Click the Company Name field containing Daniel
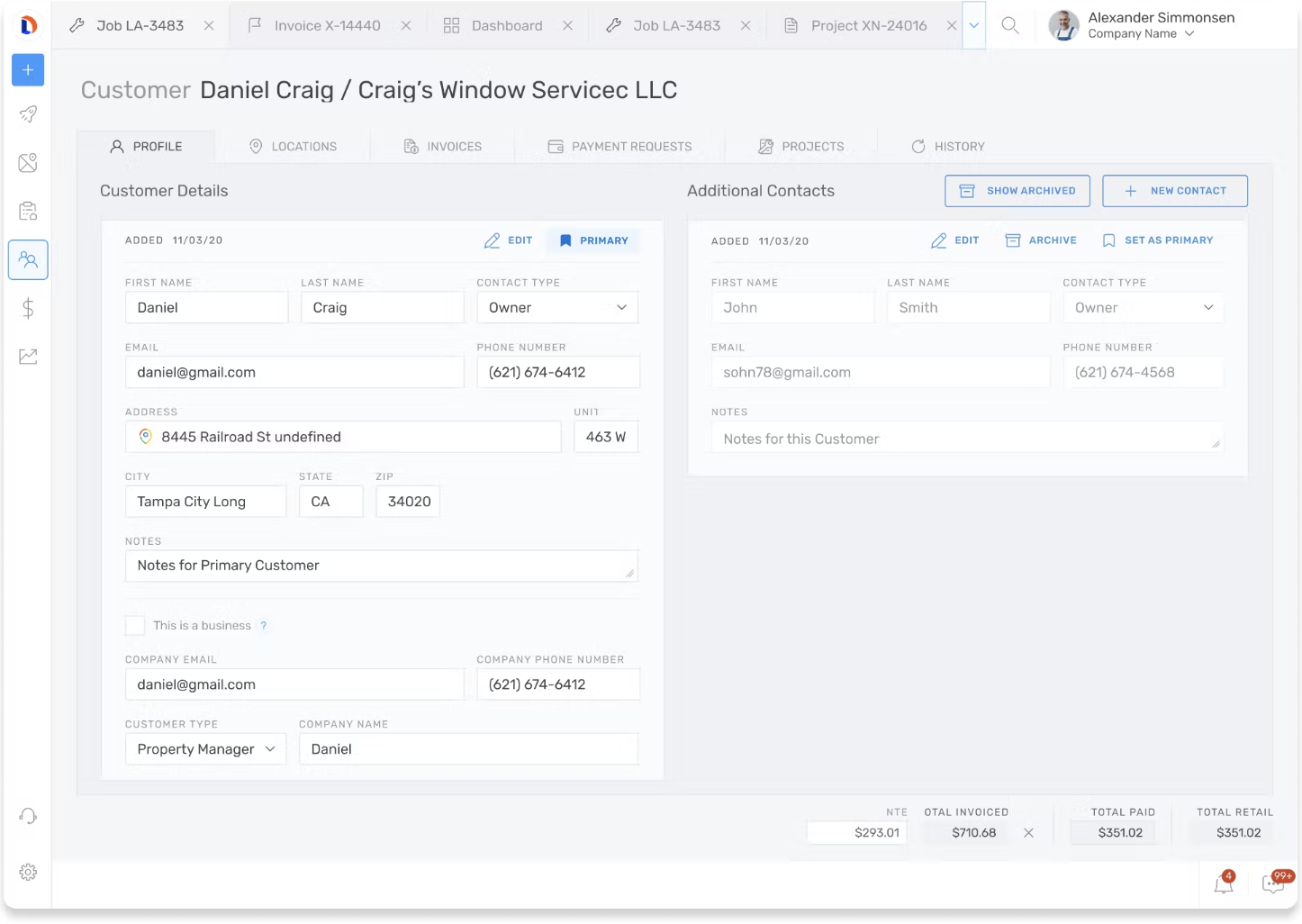 (468, 749)
